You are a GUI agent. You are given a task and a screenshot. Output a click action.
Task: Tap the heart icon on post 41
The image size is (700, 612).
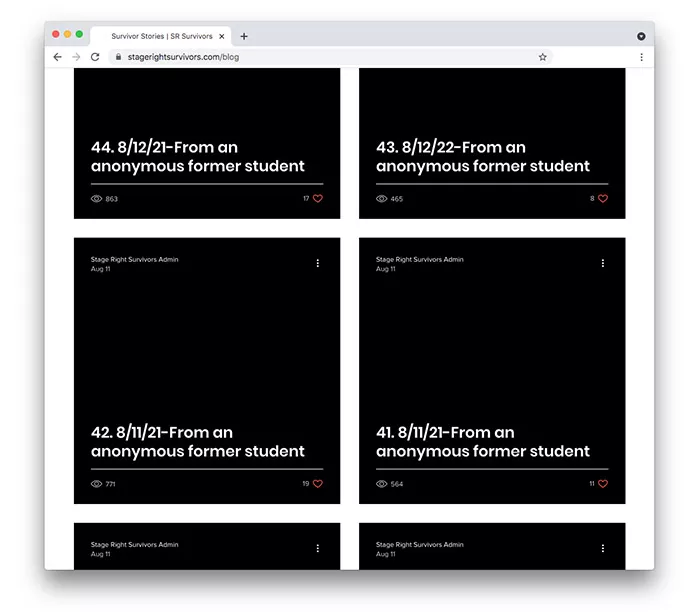pyautogui.click(x=603, y=484)
